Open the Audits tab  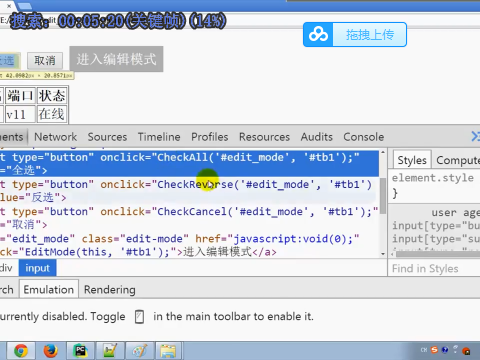point(317,137)
